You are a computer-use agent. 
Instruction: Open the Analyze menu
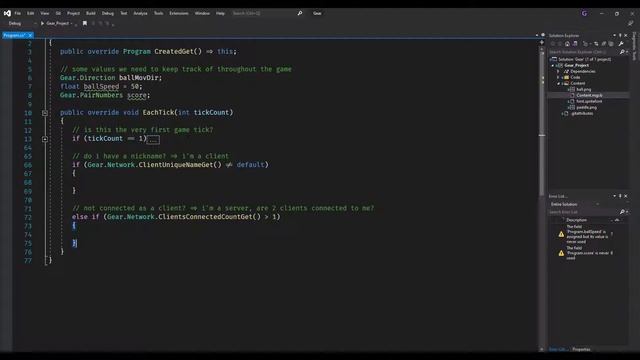click(140, 13)
